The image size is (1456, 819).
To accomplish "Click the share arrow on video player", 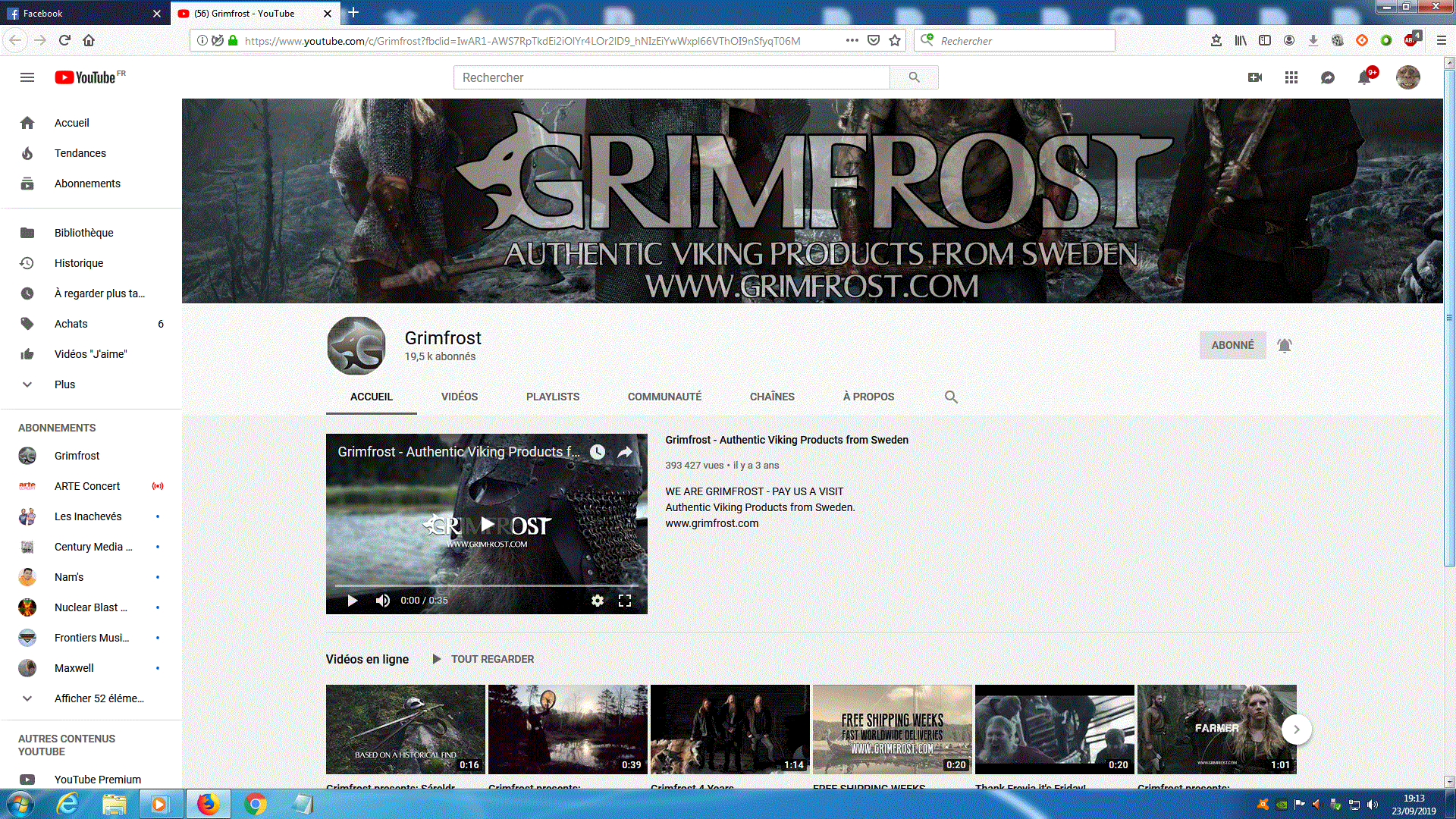I will tap(625, 452).
